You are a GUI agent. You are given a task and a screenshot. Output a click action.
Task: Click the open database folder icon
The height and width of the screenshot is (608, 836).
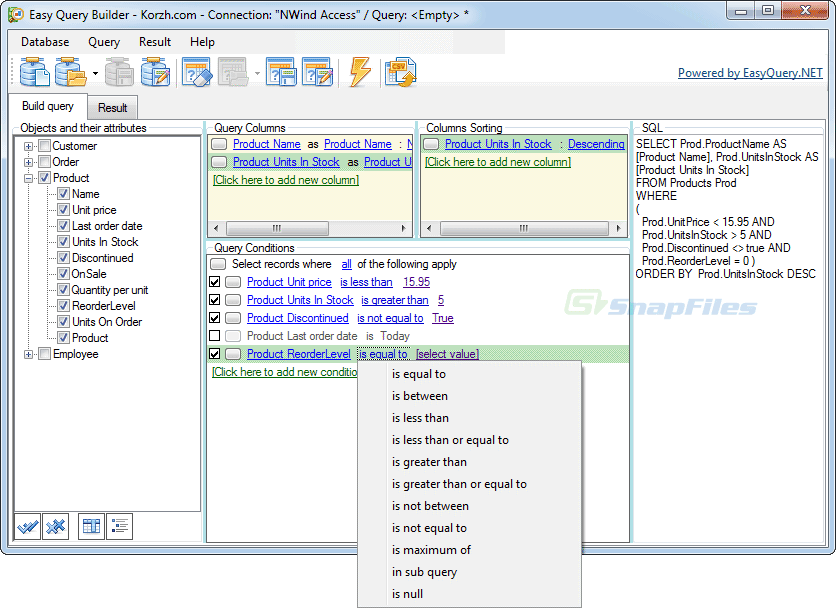pyautogui.click(x=70, y=72)
